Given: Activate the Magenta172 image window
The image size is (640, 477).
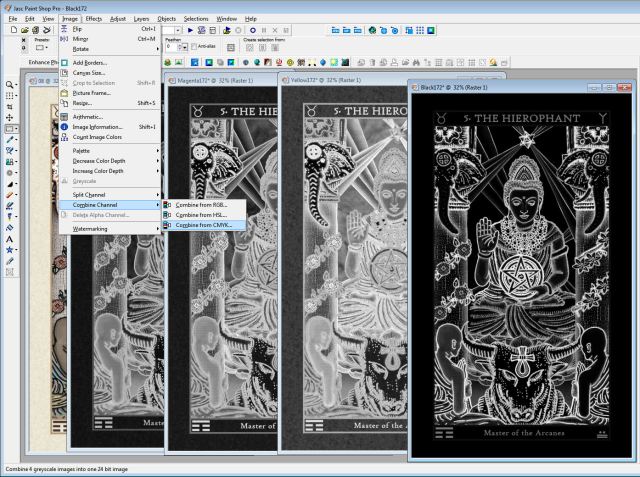Looking at the screenshot, I should (220, 80).
